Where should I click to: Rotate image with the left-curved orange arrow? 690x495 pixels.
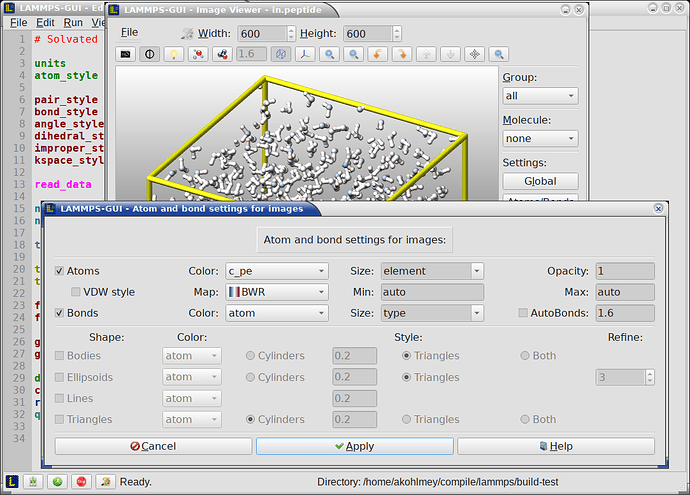coord(378,54)
